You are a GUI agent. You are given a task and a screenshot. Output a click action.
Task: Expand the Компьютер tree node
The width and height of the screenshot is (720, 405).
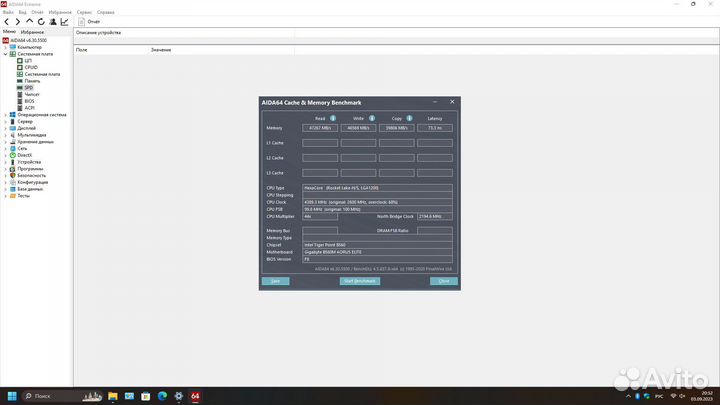coord(6,47)
